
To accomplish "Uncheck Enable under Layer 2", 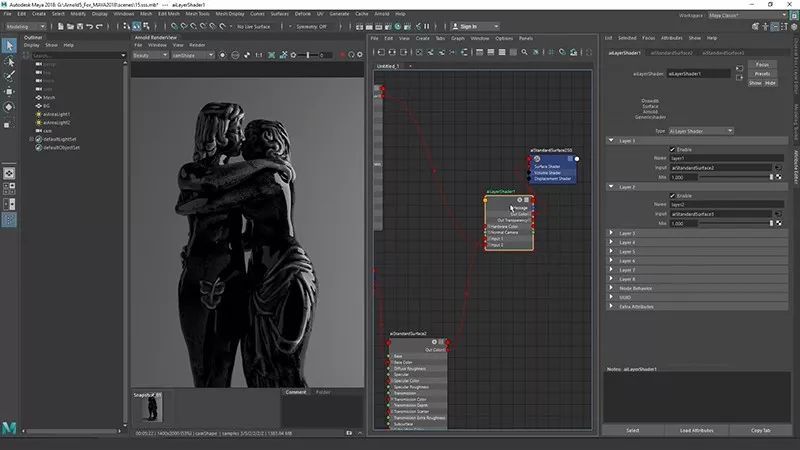I will point(672,195).
